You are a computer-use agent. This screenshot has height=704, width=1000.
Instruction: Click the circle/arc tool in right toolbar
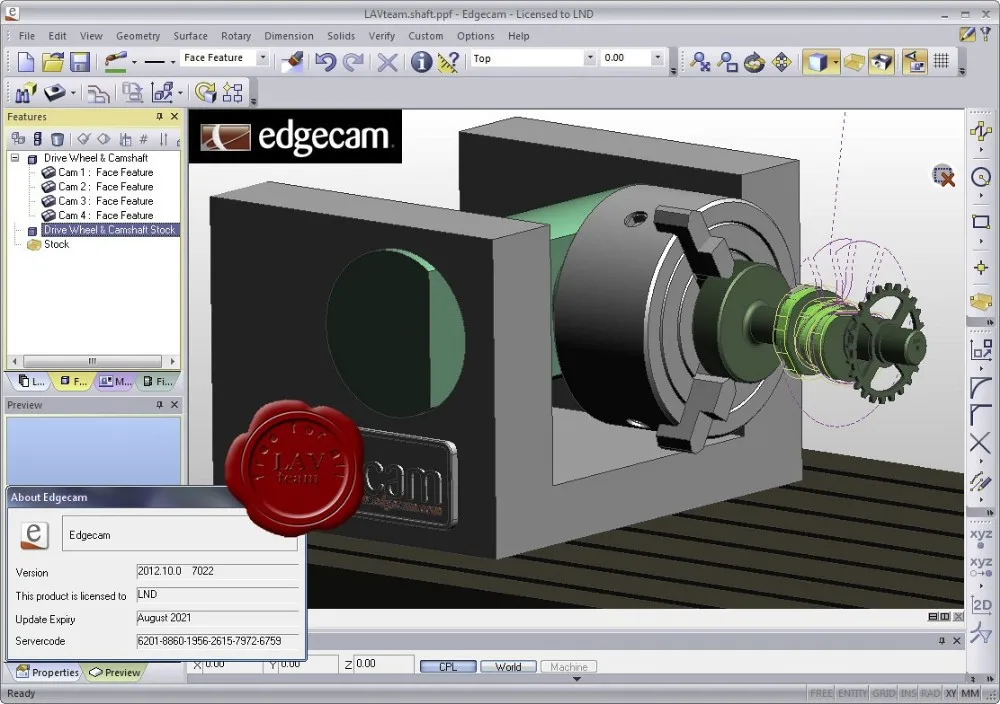[x=981, y=177]
